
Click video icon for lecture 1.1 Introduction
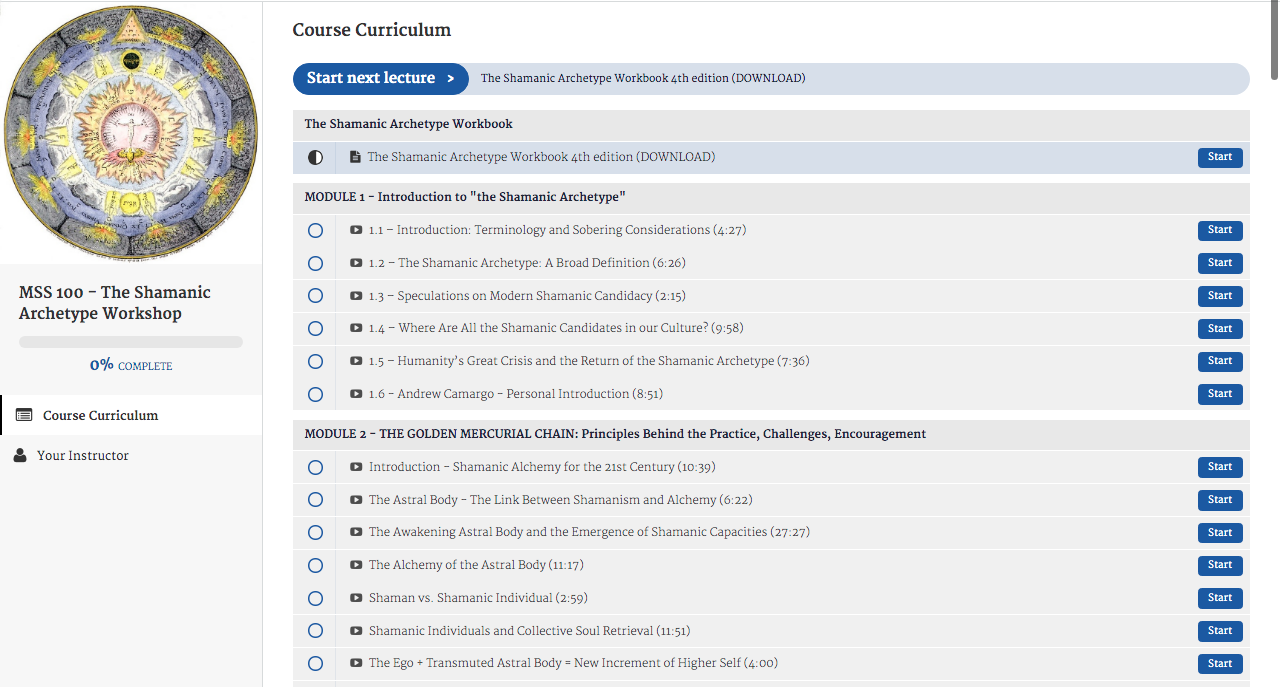[356, 230]
